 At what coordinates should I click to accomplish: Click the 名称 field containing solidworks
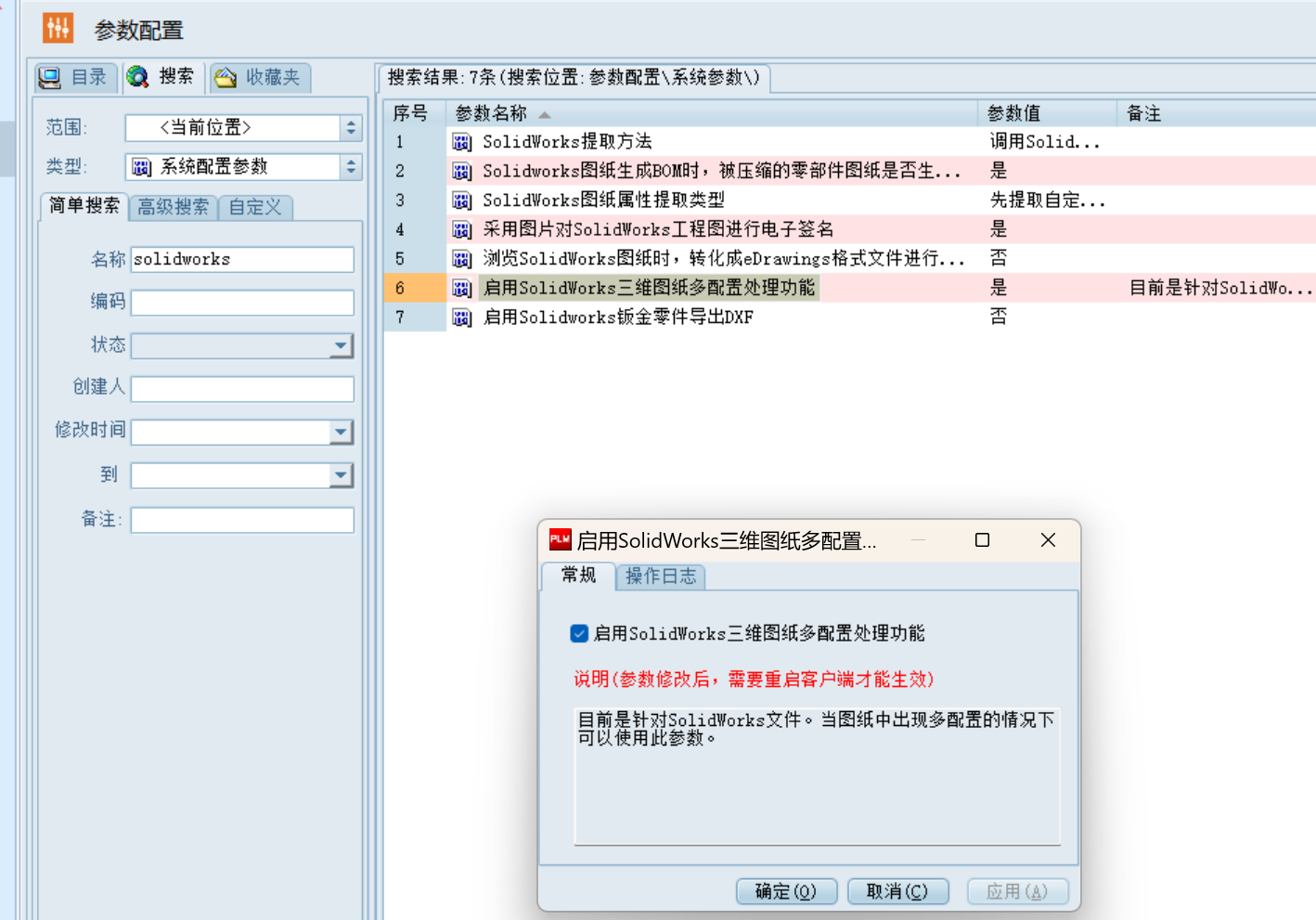pos(242,260)
